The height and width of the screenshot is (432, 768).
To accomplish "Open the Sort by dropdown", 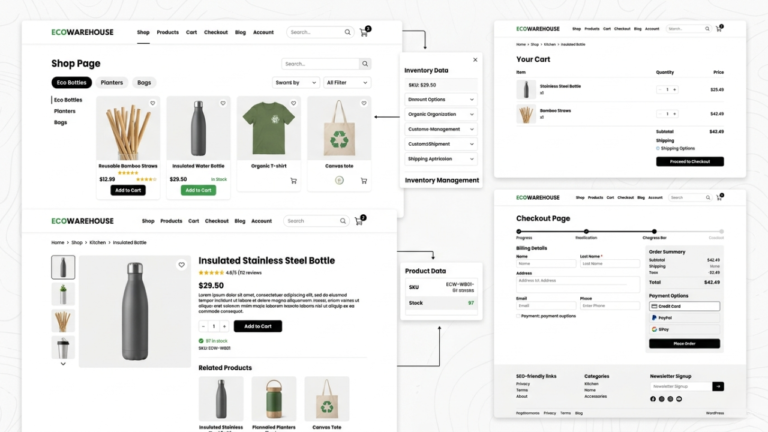I will point(296,82).
